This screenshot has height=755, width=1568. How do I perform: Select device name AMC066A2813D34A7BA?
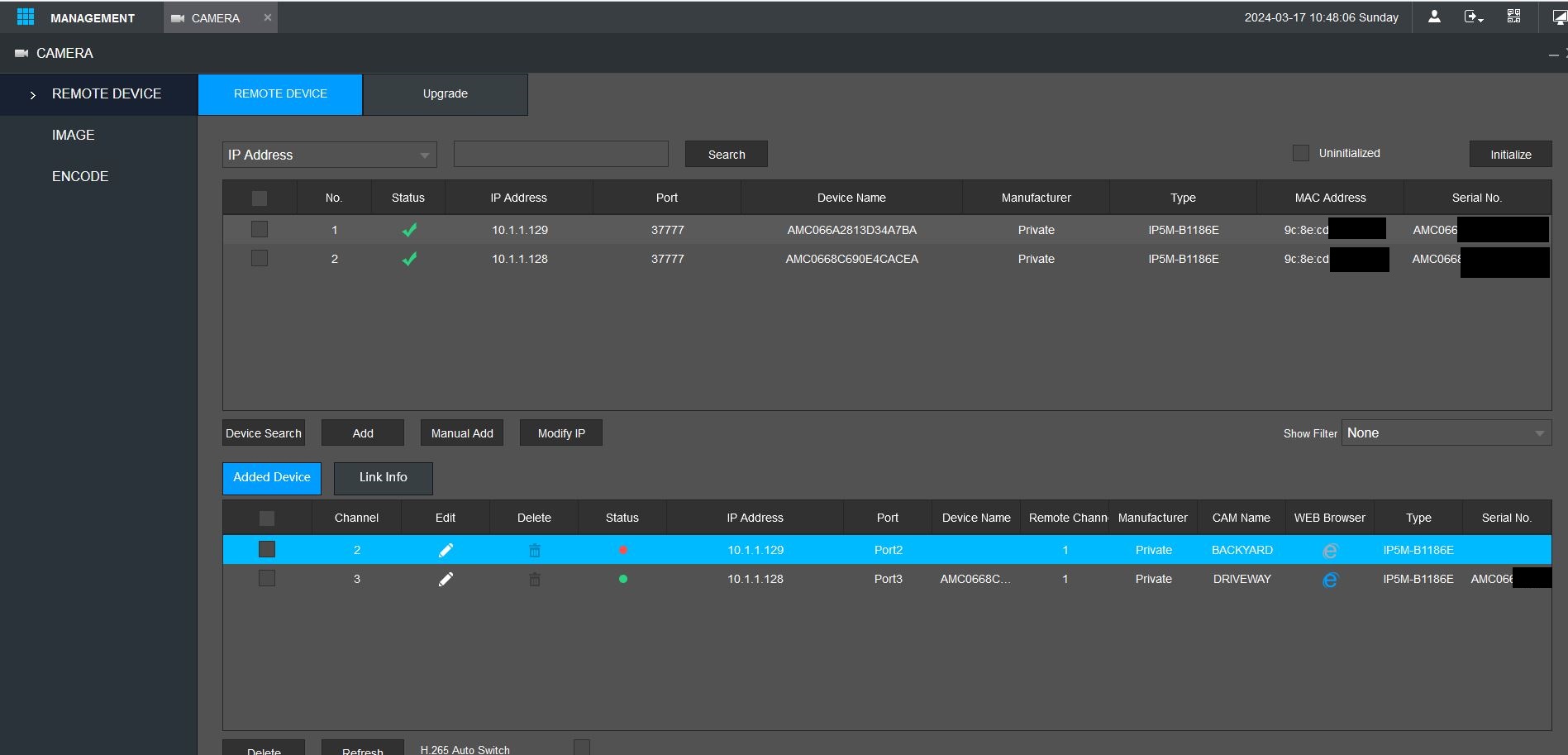[x=851, y=230]
